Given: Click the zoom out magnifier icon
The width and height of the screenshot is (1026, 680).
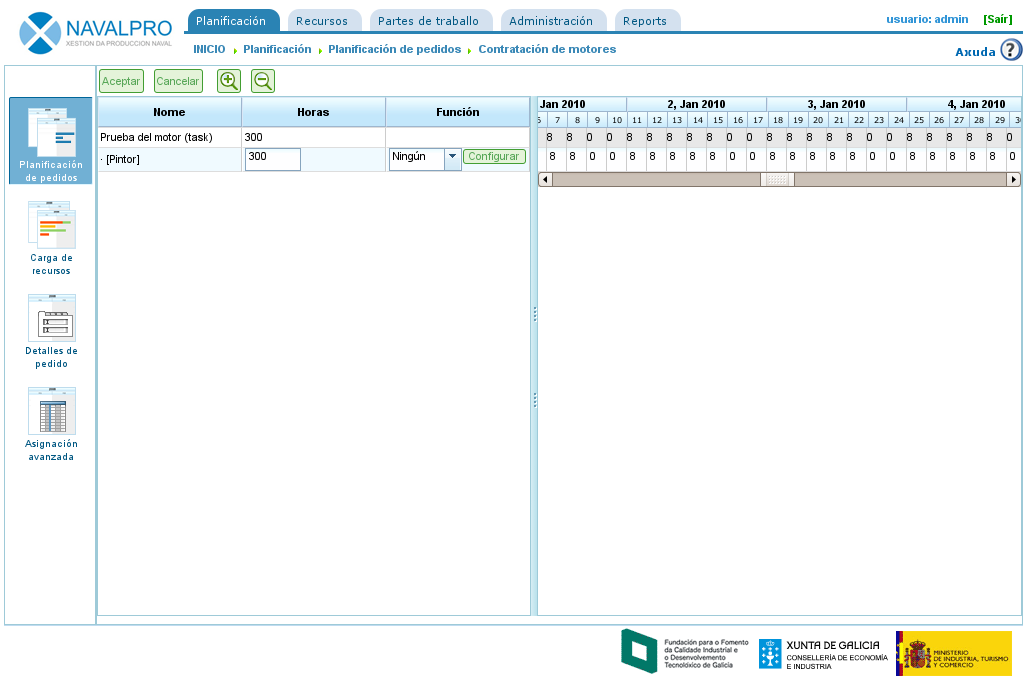Looking at the screenshot, I should (x=263, y=81).
